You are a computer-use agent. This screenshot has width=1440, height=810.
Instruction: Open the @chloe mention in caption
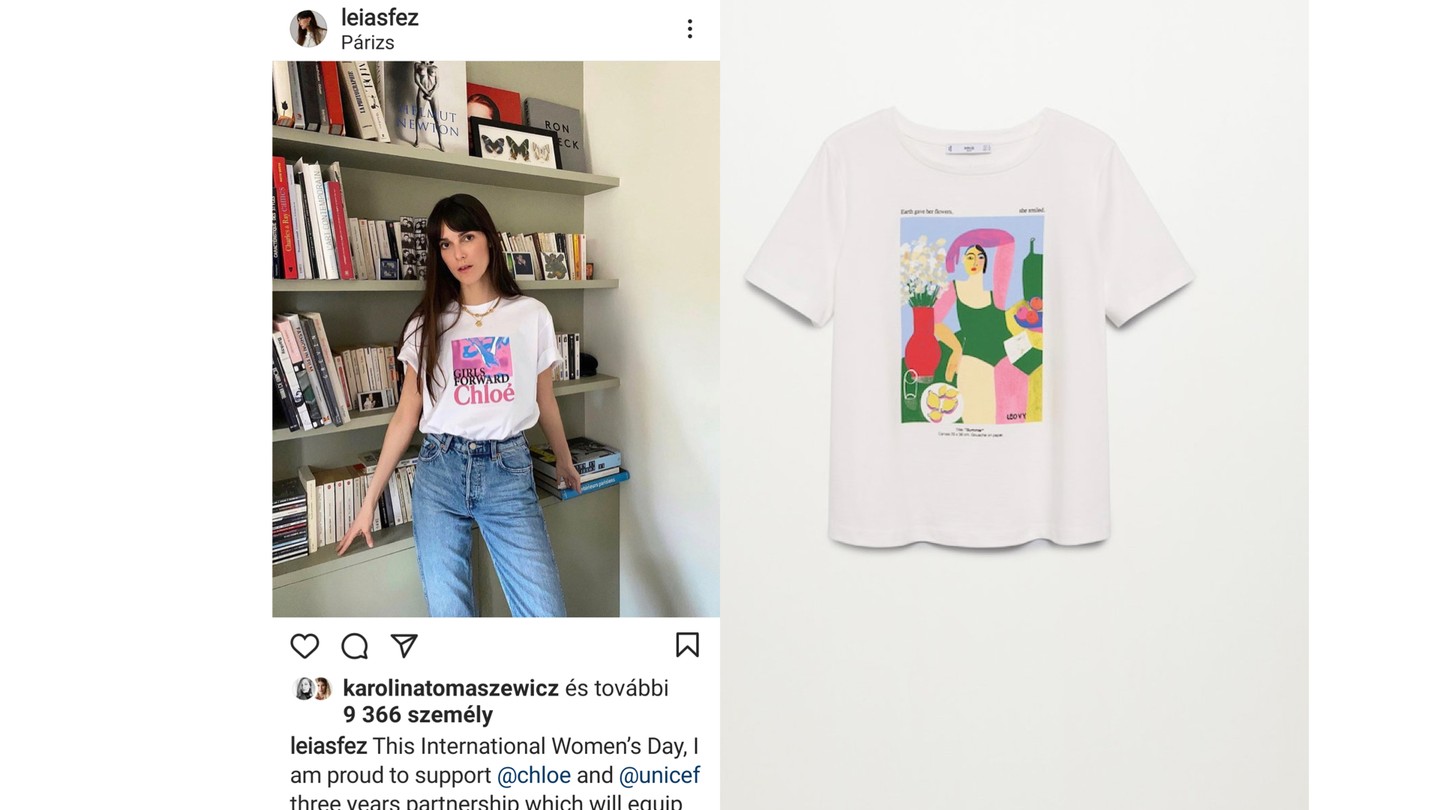tap(534, 776)
